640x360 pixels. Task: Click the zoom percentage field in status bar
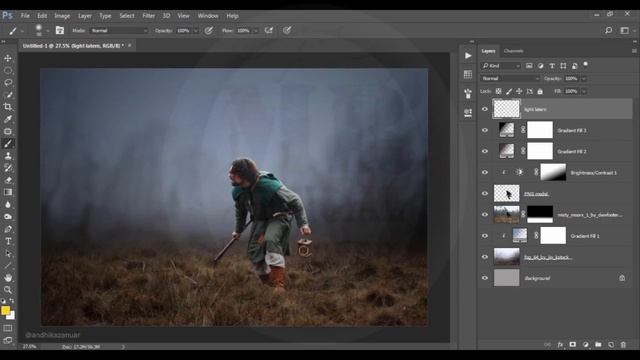pos(29,347)
